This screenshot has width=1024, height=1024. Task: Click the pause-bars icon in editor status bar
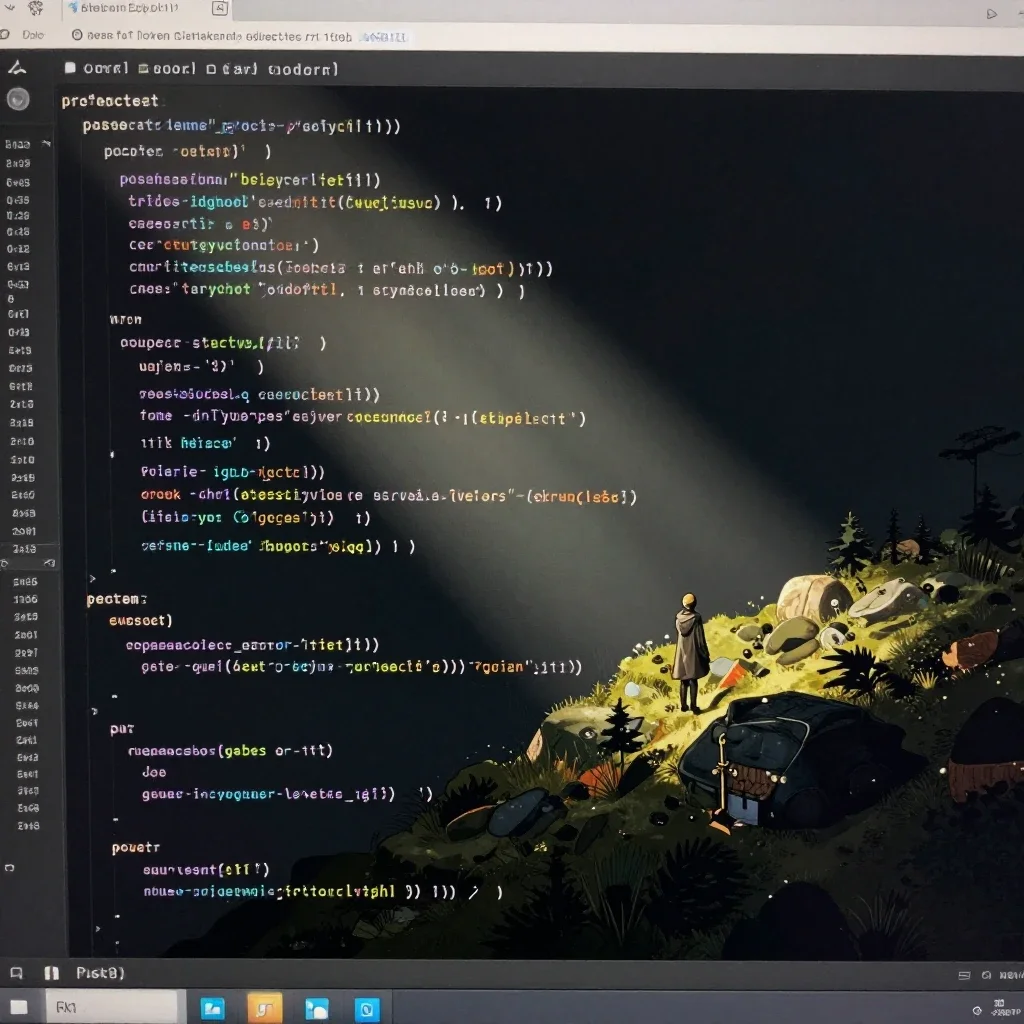coord(52,974)
